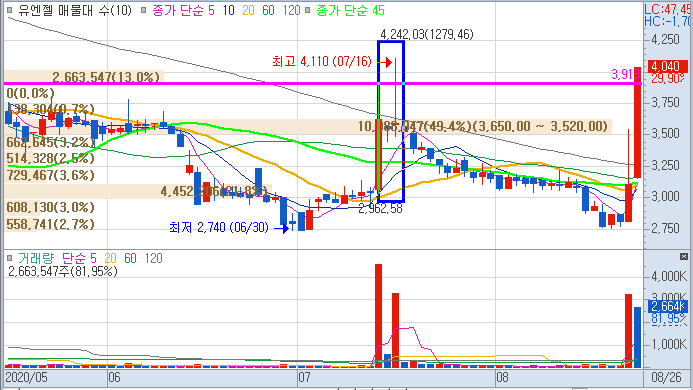
Task: Select the magenta 종가 단순 5 moving average label
Action: (x=183, y=10)
